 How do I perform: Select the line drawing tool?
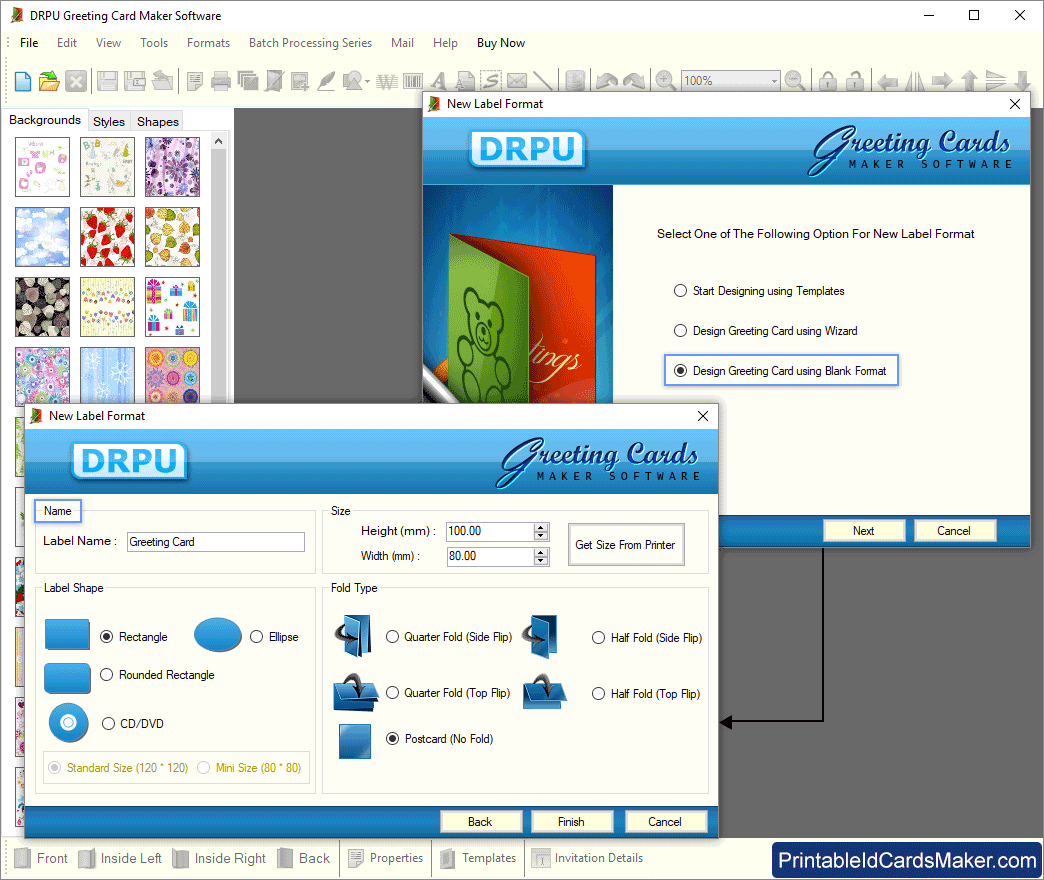543,81
